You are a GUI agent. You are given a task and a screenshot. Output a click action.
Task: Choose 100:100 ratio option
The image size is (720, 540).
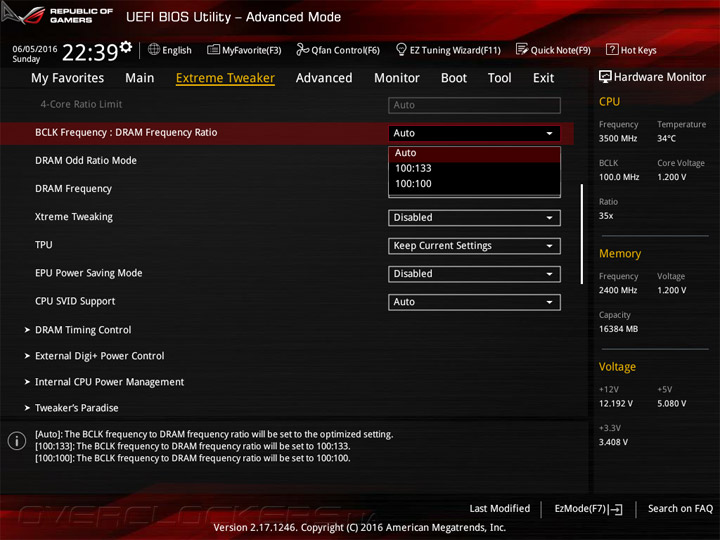(474, 184)
